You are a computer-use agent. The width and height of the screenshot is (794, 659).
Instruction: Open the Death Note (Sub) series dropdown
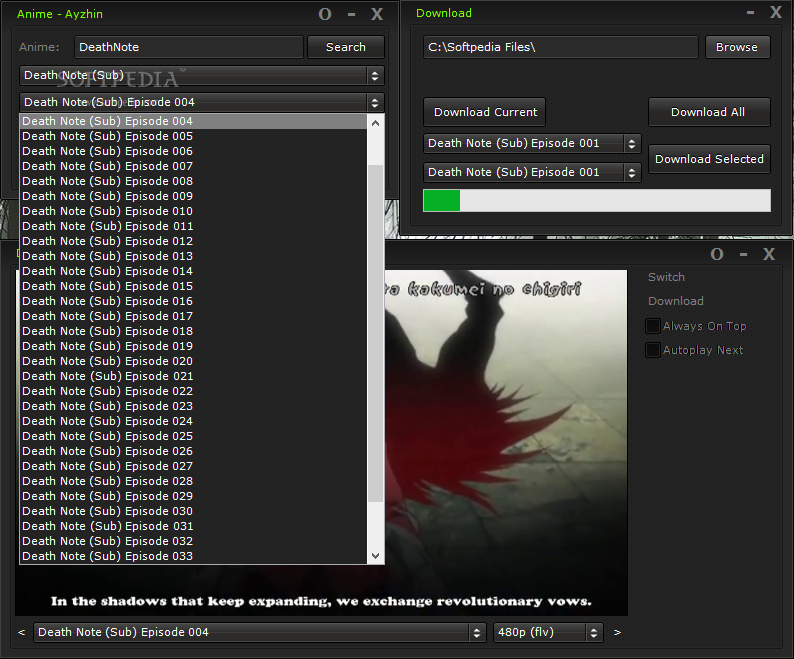pyautogui.click(x=202, y=75)
